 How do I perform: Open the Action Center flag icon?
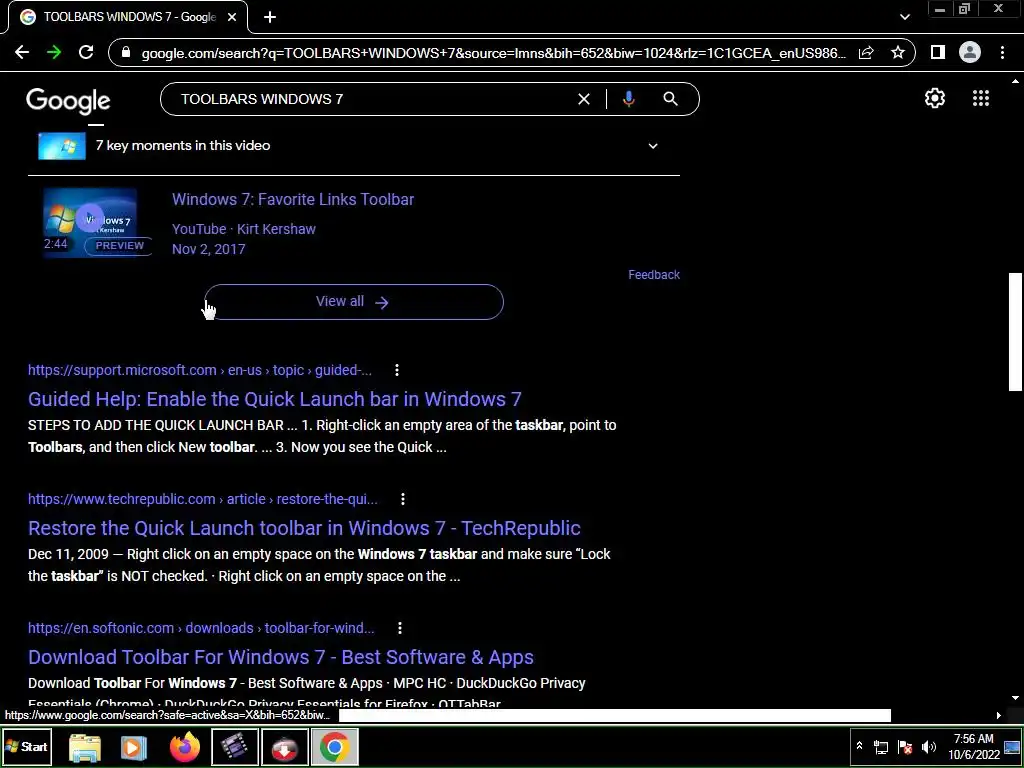pyautogui.click(x=905, y=747)
